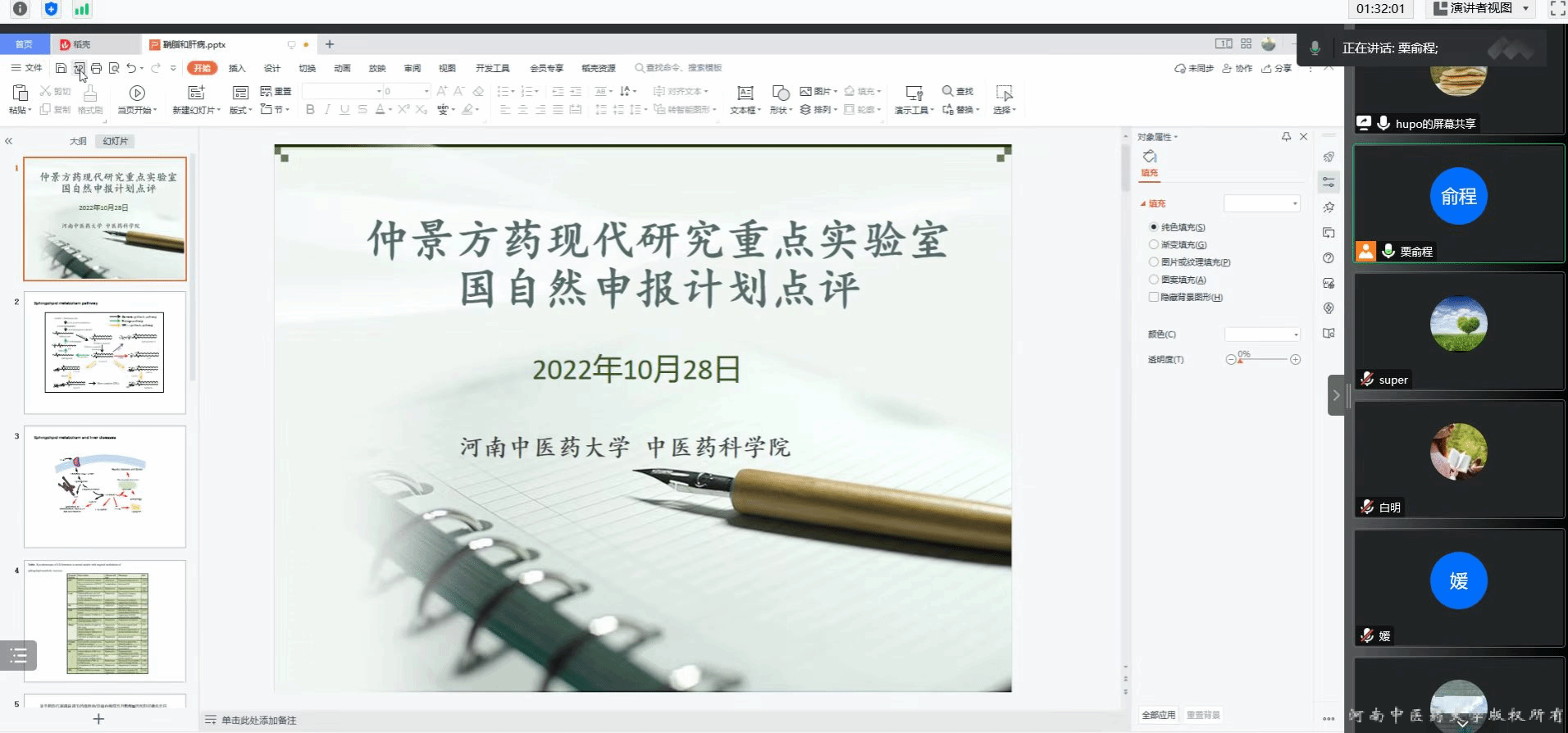Click the save icon in quick access toolbar

click(x=61, y=68)
